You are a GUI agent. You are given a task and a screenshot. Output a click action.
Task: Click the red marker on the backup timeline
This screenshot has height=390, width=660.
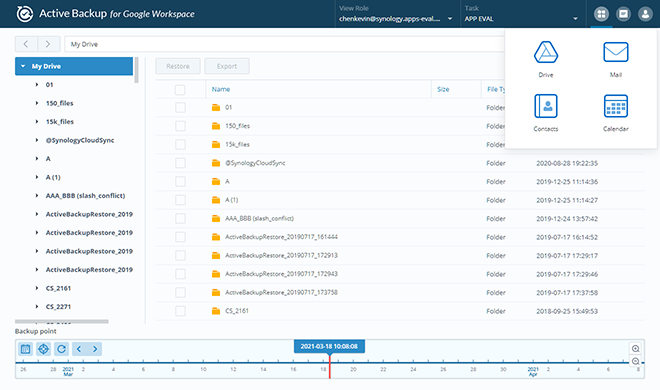coord(330,366)
